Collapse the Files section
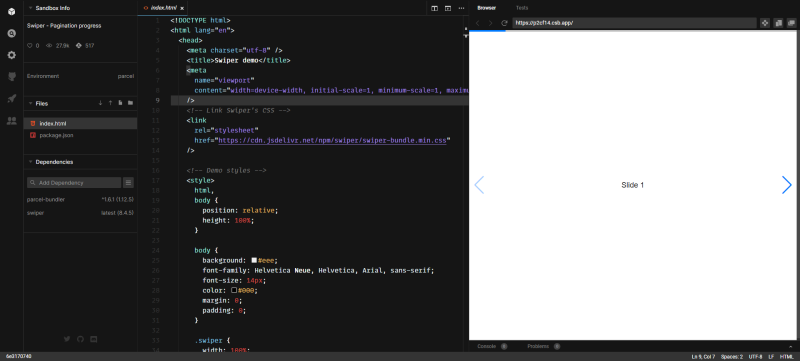 [x=31, y=104]
